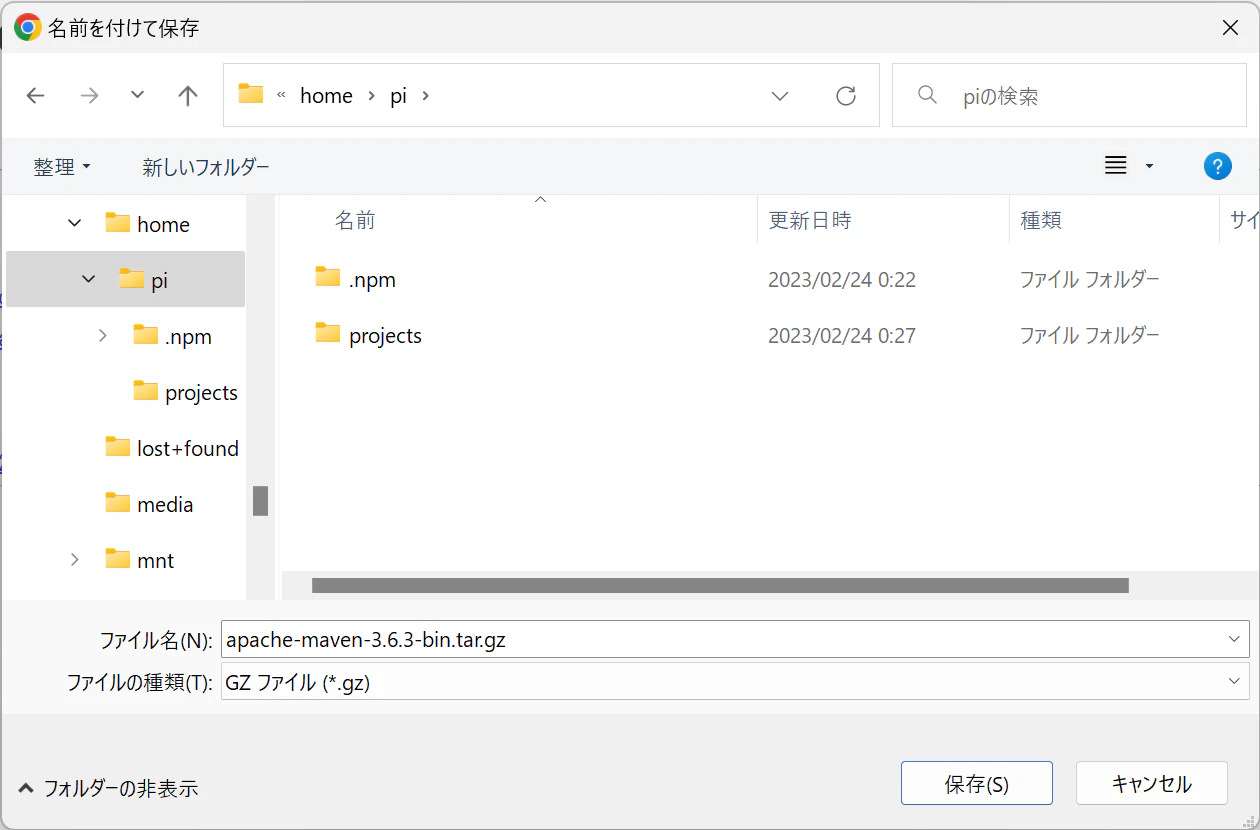Refresh the pi folder listing
The image size is (1260, 830).
pyautogui.click(x=846, y=96)
